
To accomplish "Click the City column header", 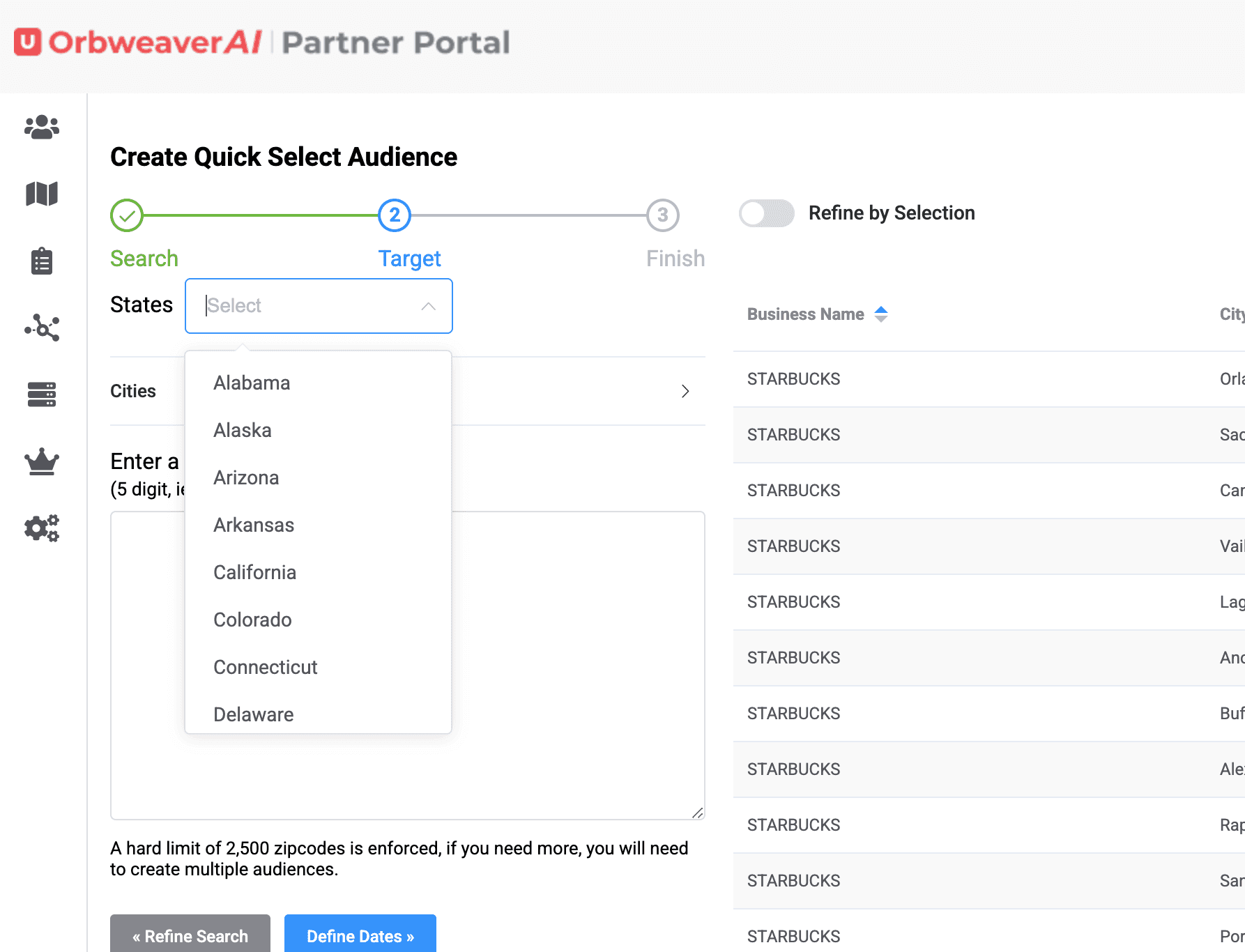I will pyautogui.click(x=1232, y=314).
